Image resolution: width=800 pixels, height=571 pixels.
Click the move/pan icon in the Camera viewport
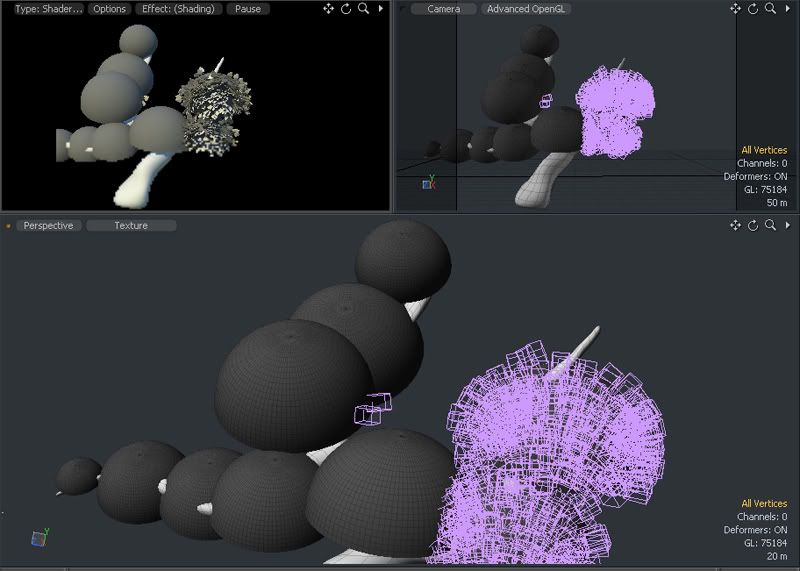click(735, 9)
